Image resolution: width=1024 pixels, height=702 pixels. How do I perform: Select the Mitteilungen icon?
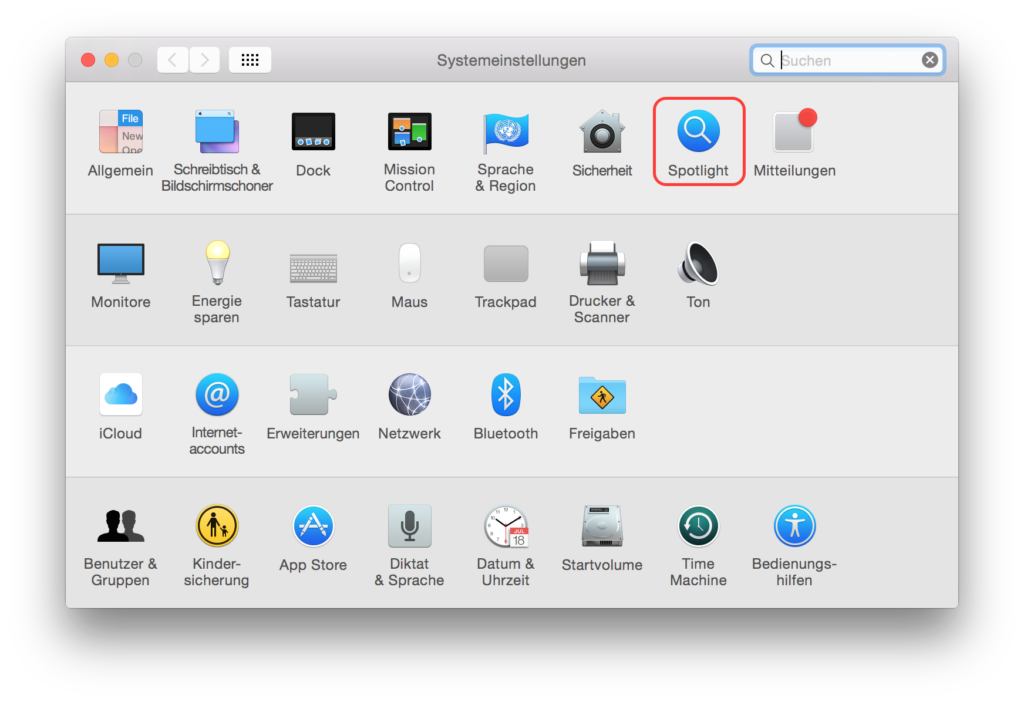794,133
